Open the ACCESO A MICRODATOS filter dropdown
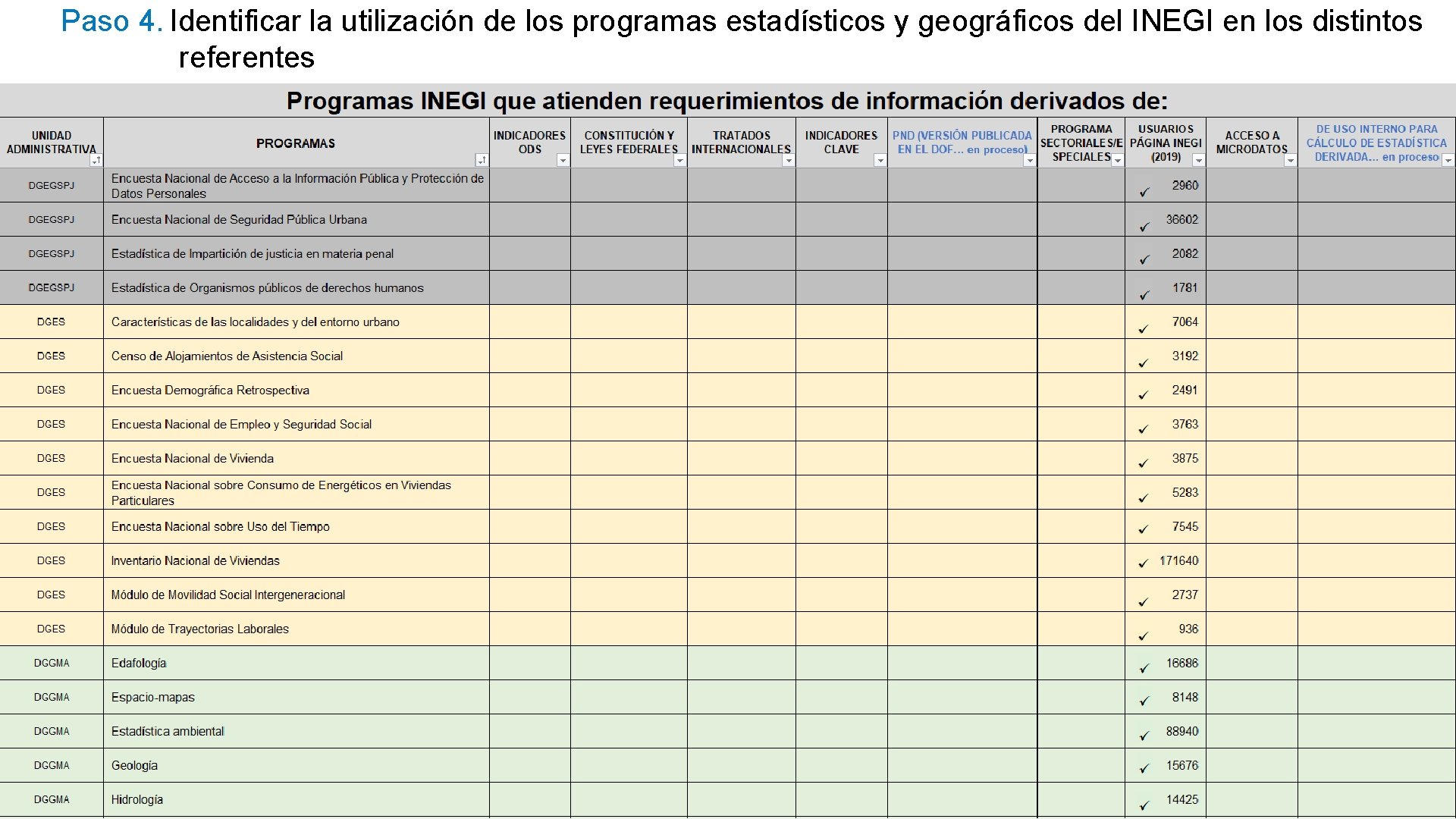The width and height of the screenshot is (1456, 819). (x=1290, y=160)
